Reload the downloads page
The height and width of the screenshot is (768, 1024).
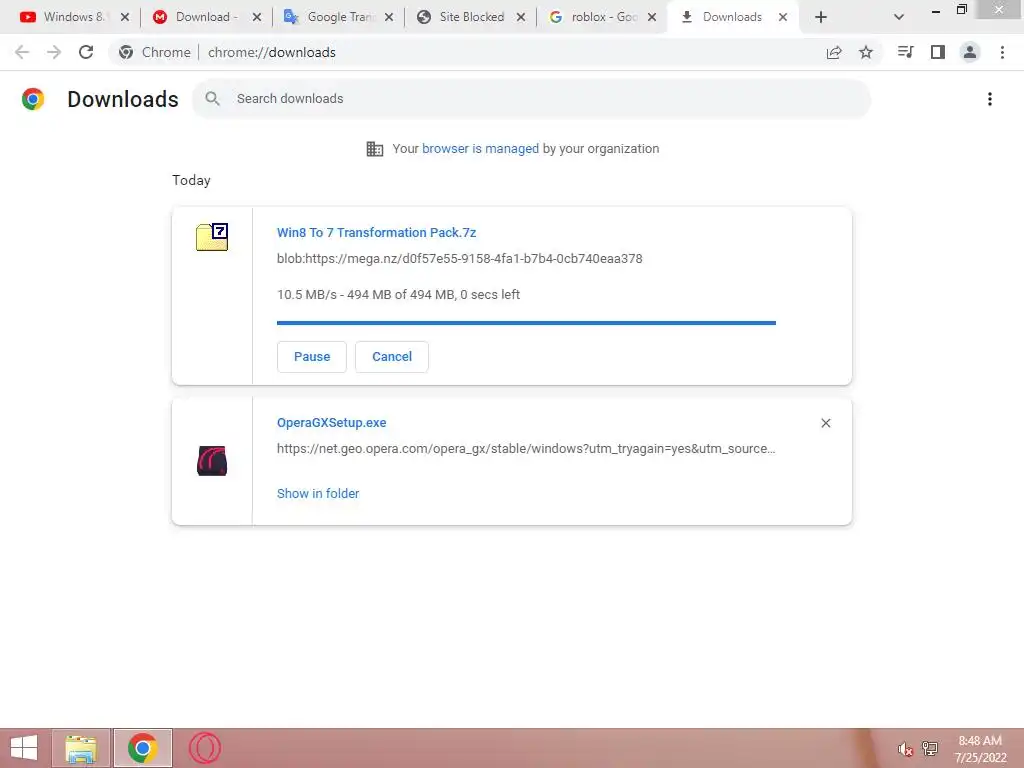(86, 52)
